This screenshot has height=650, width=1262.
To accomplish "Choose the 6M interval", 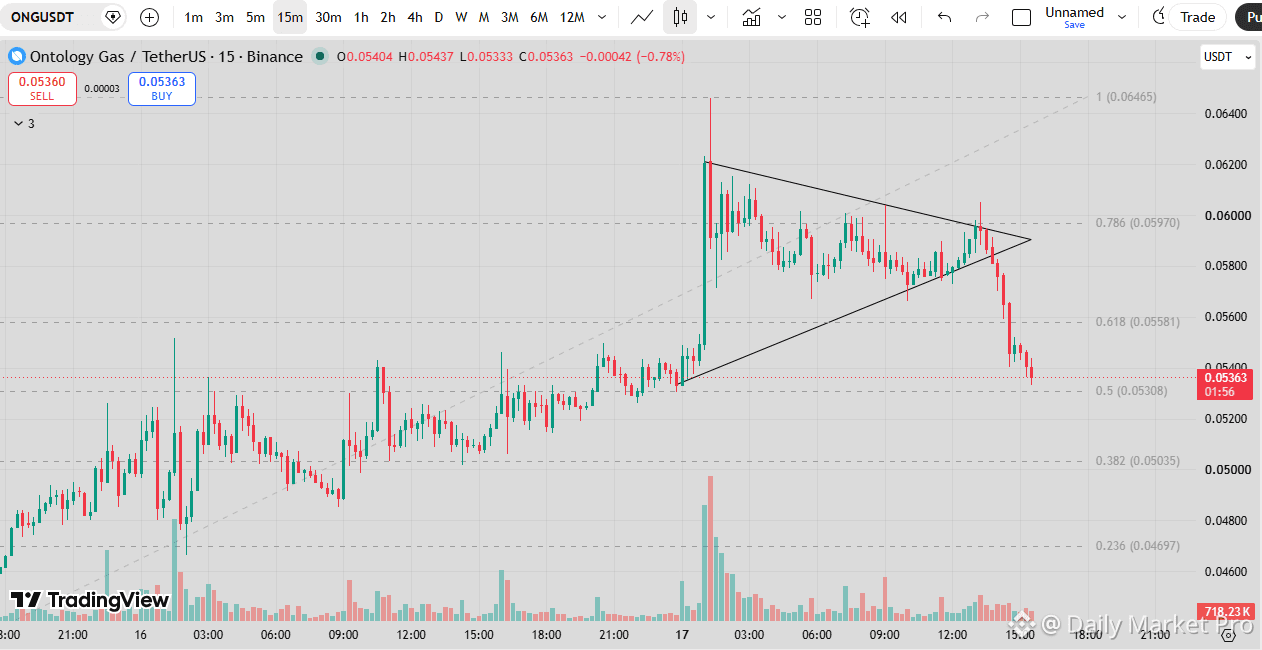I will pyautogui.click(x=539, y=17).
